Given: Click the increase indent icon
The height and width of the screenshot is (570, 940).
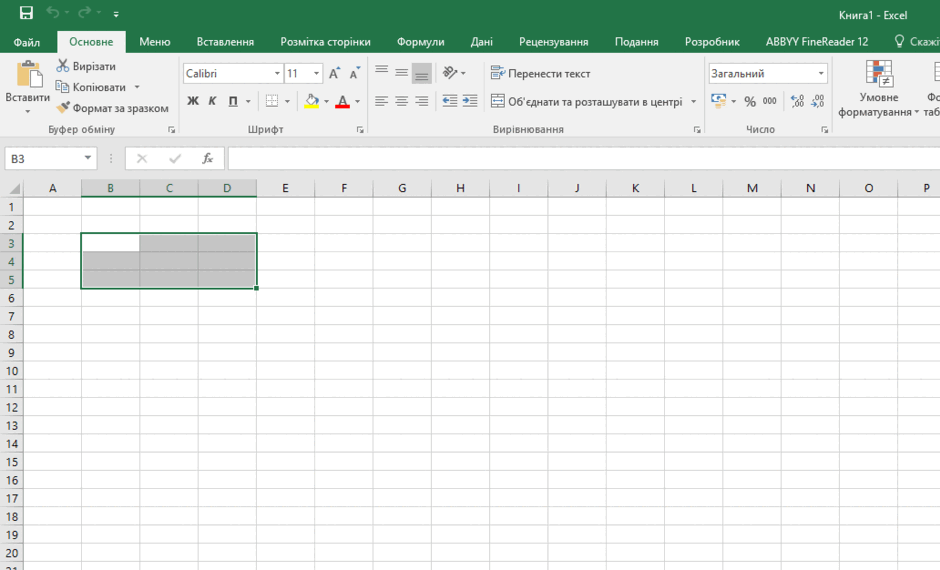Looking at the screenshot, I should coord(470,101).
